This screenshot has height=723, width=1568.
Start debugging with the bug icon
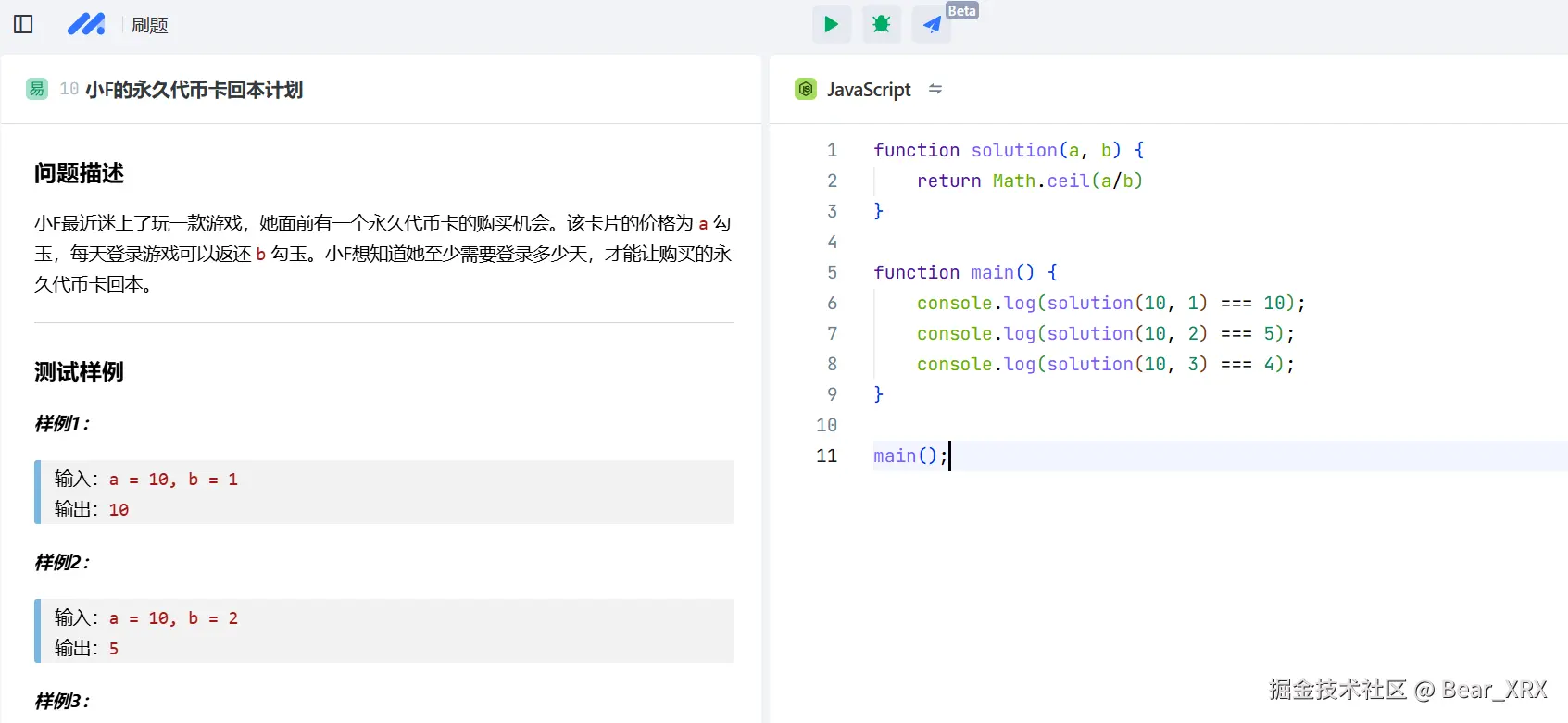point(881,24)
